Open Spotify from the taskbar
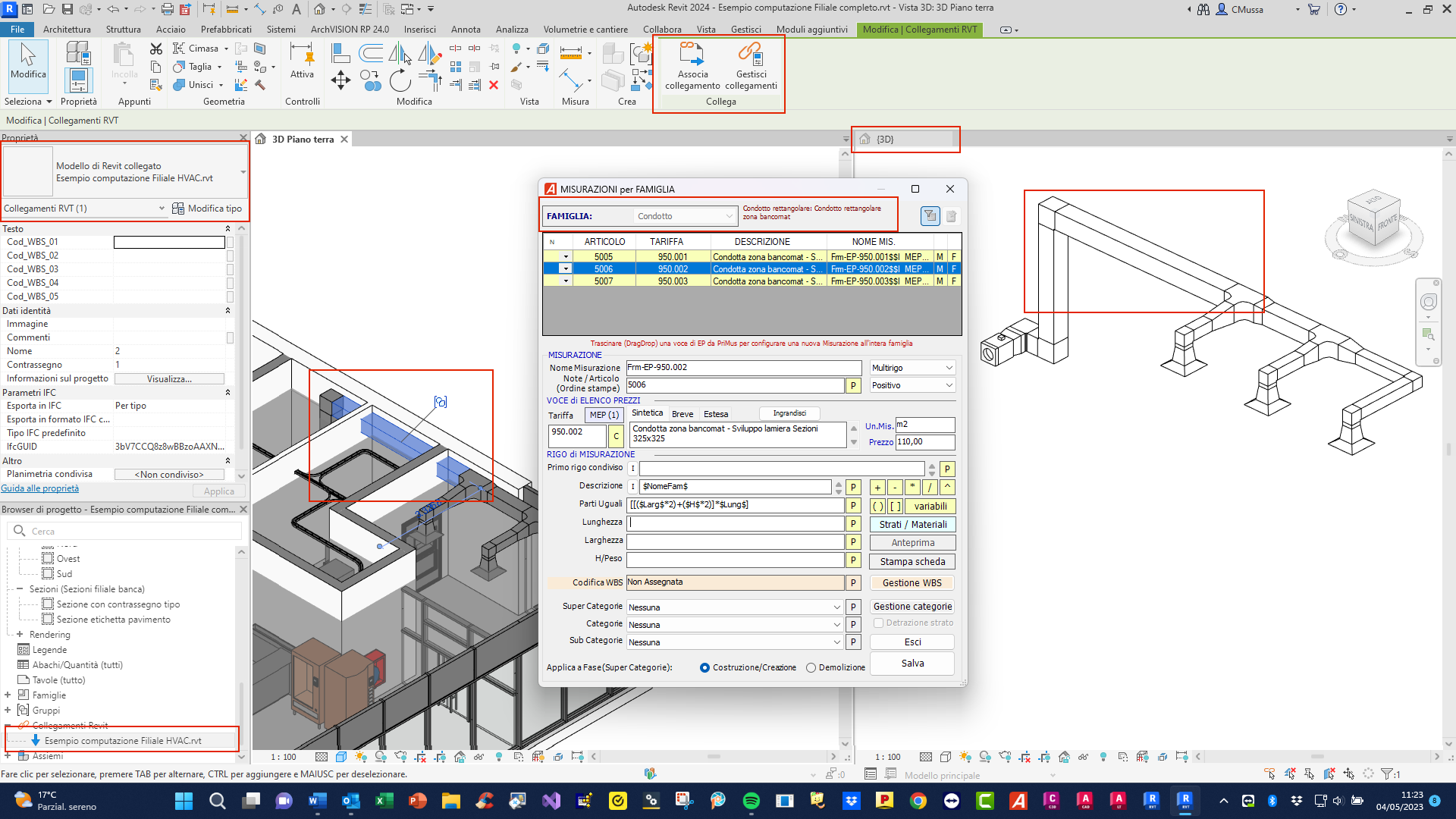 (x=752, y=801)
